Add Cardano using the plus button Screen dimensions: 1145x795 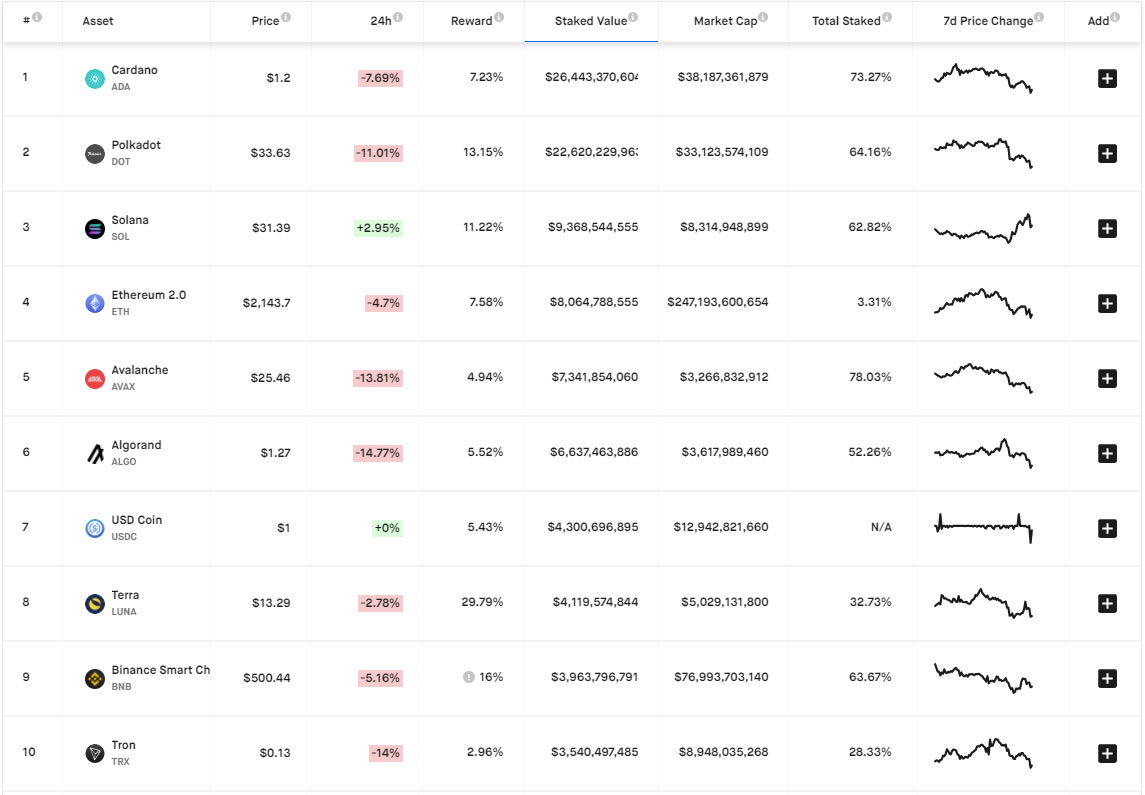[x=1107, y=79]
